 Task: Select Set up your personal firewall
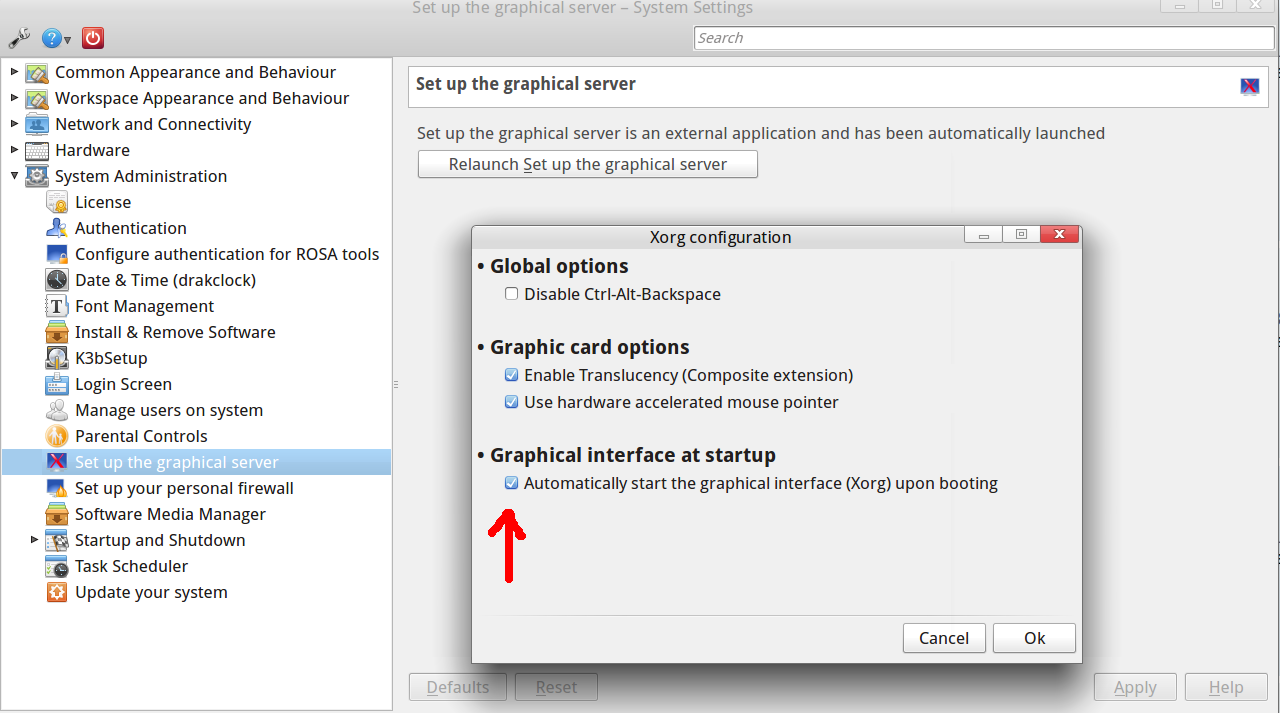(x=184, y=488)
